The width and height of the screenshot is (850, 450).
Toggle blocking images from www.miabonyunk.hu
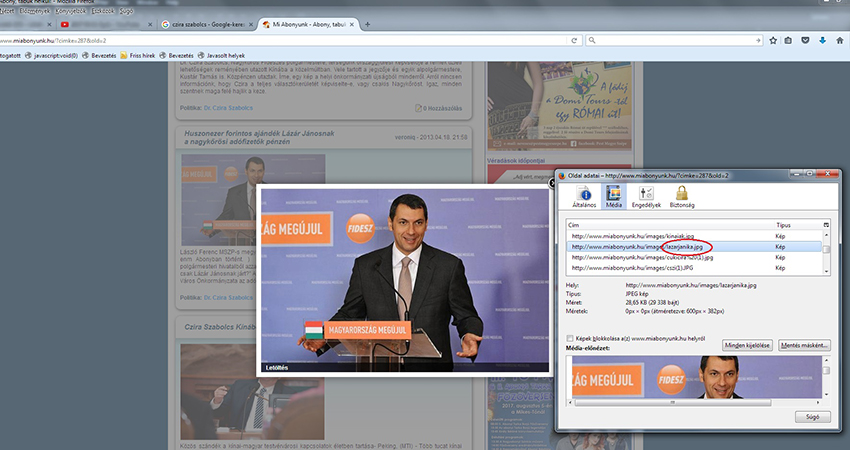point(570,338)
